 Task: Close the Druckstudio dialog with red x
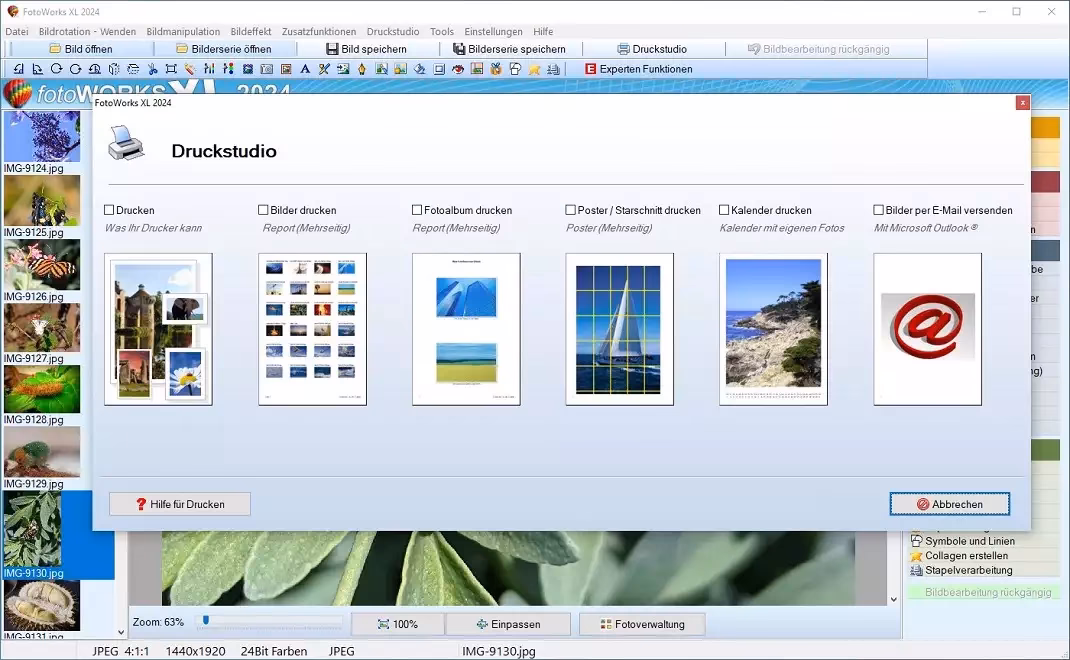tap(1022, 102)
